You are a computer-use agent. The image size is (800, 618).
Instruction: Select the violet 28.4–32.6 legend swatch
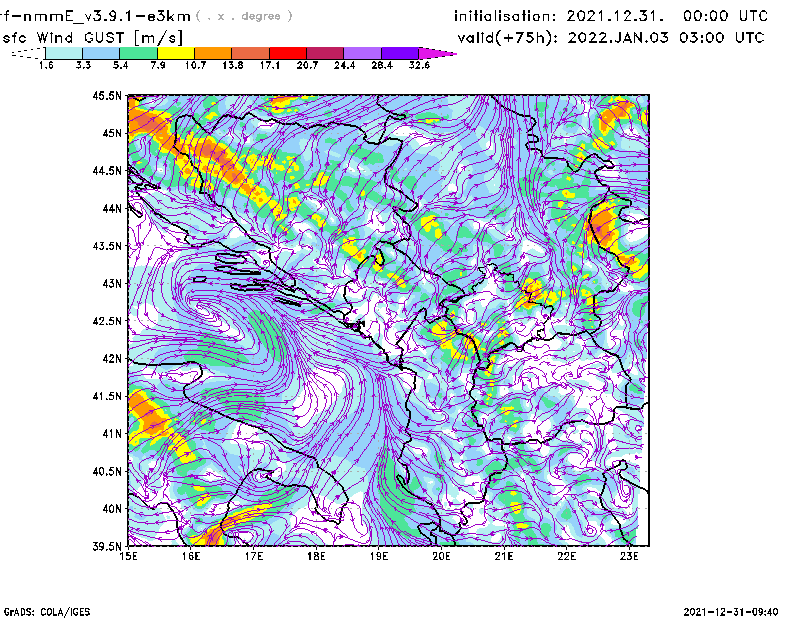(x=399, y=53)
